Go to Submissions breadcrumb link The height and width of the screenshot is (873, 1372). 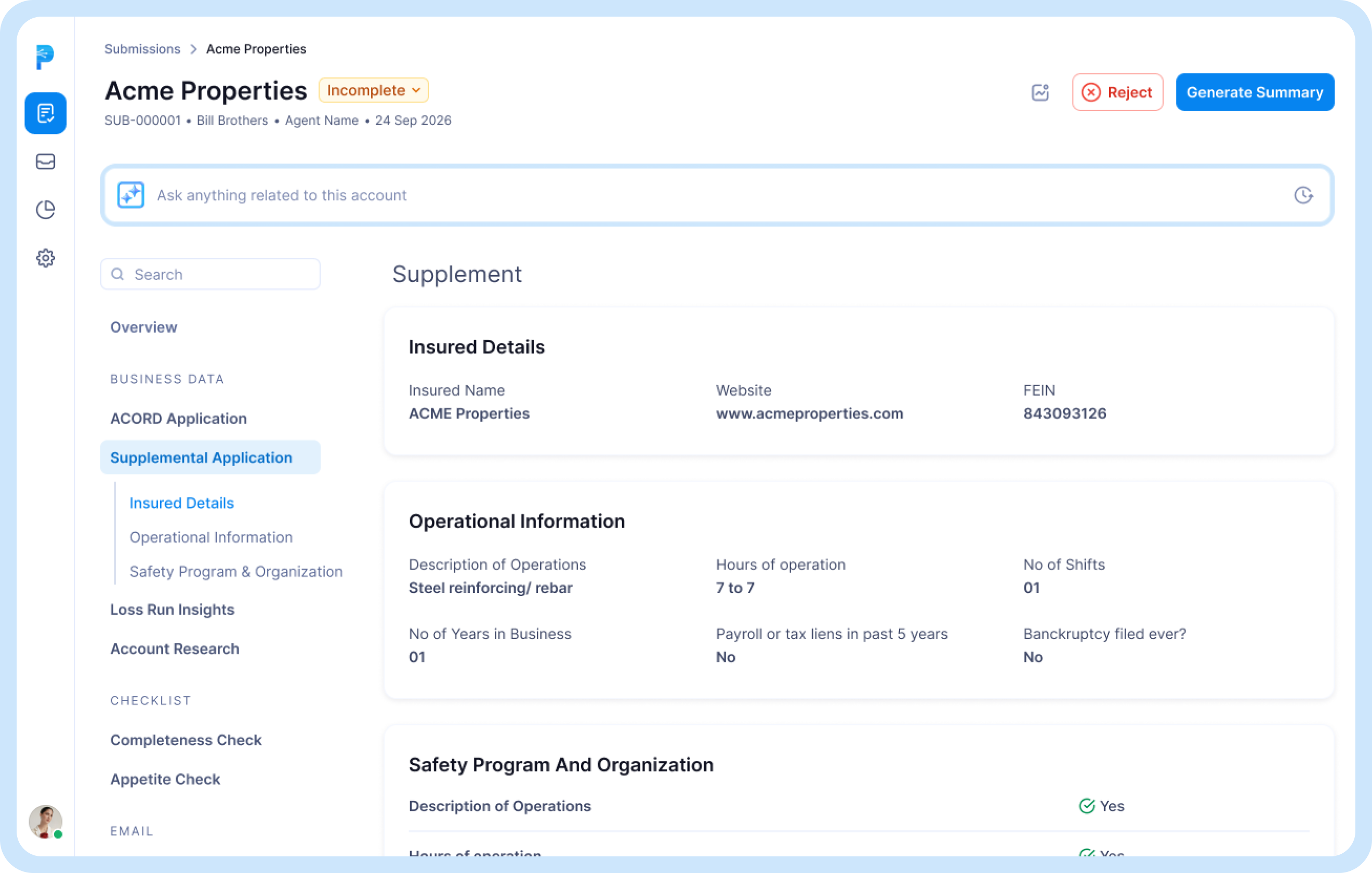point(142,49)
